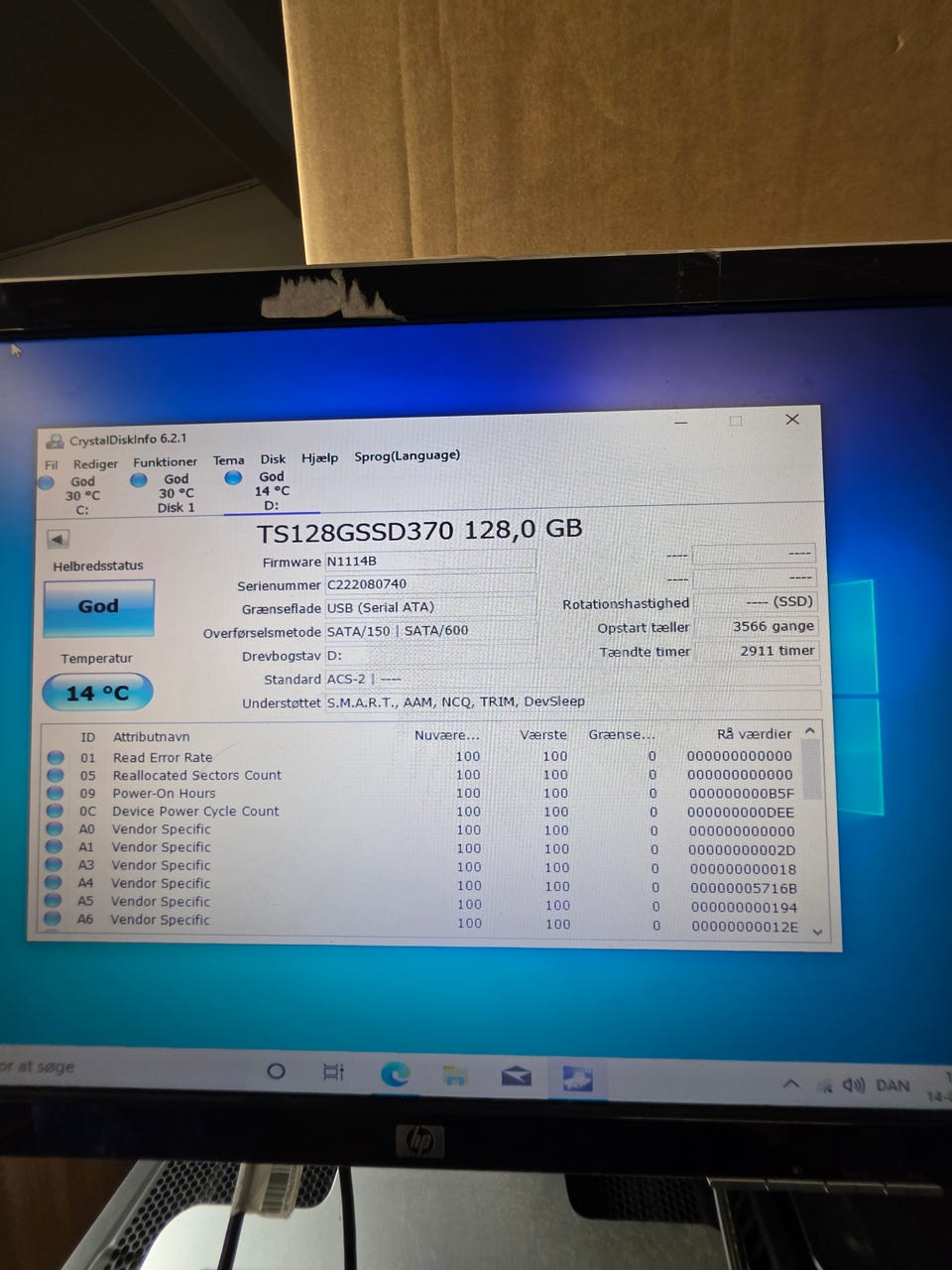Click the status dot of row A5
Viewport: 952px width, 1270px height.
pos(54,901)
